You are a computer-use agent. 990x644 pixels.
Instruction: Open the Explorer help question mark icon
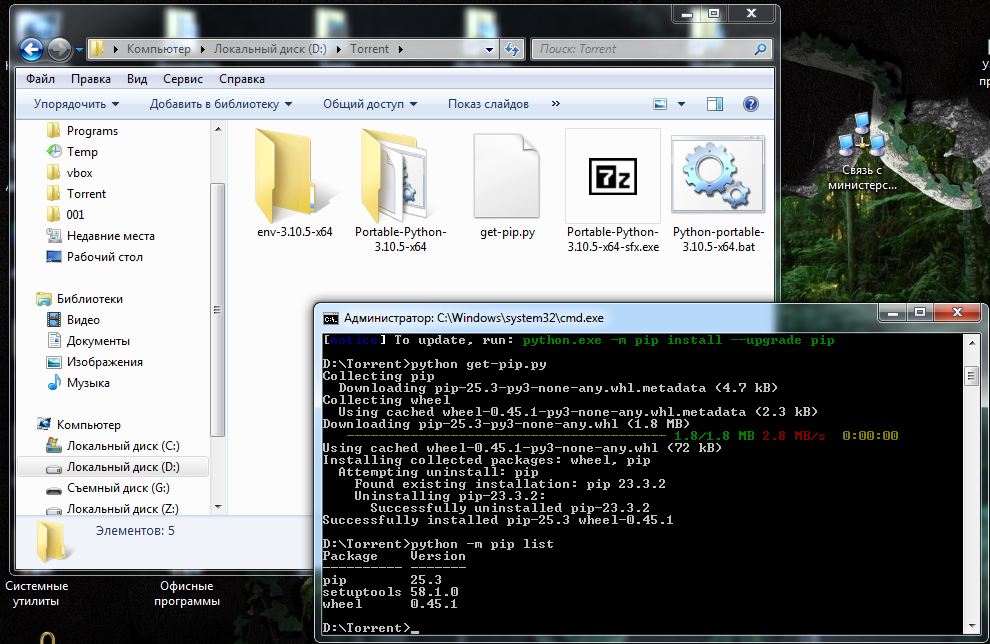point(750,104)
